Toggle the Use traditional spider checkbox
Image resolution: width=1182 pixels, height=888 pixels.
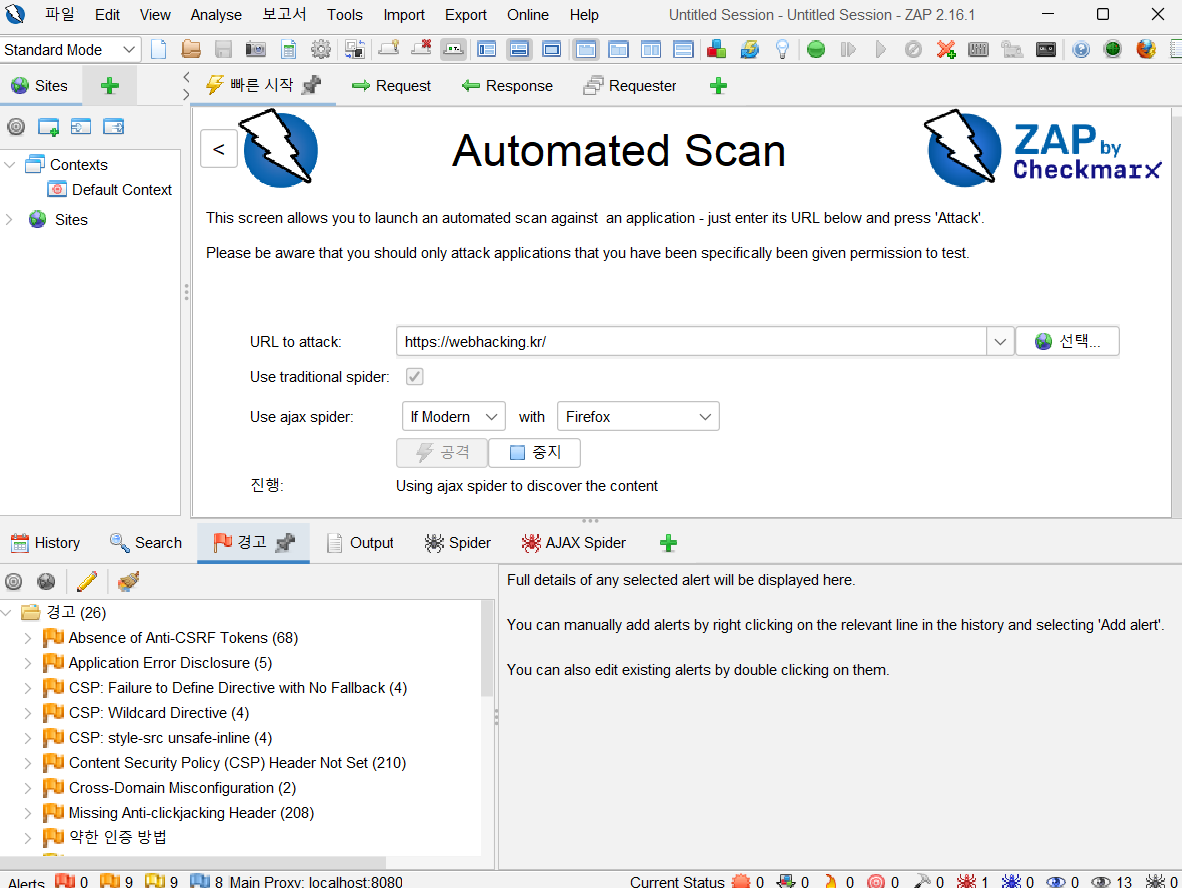(414, 377)
